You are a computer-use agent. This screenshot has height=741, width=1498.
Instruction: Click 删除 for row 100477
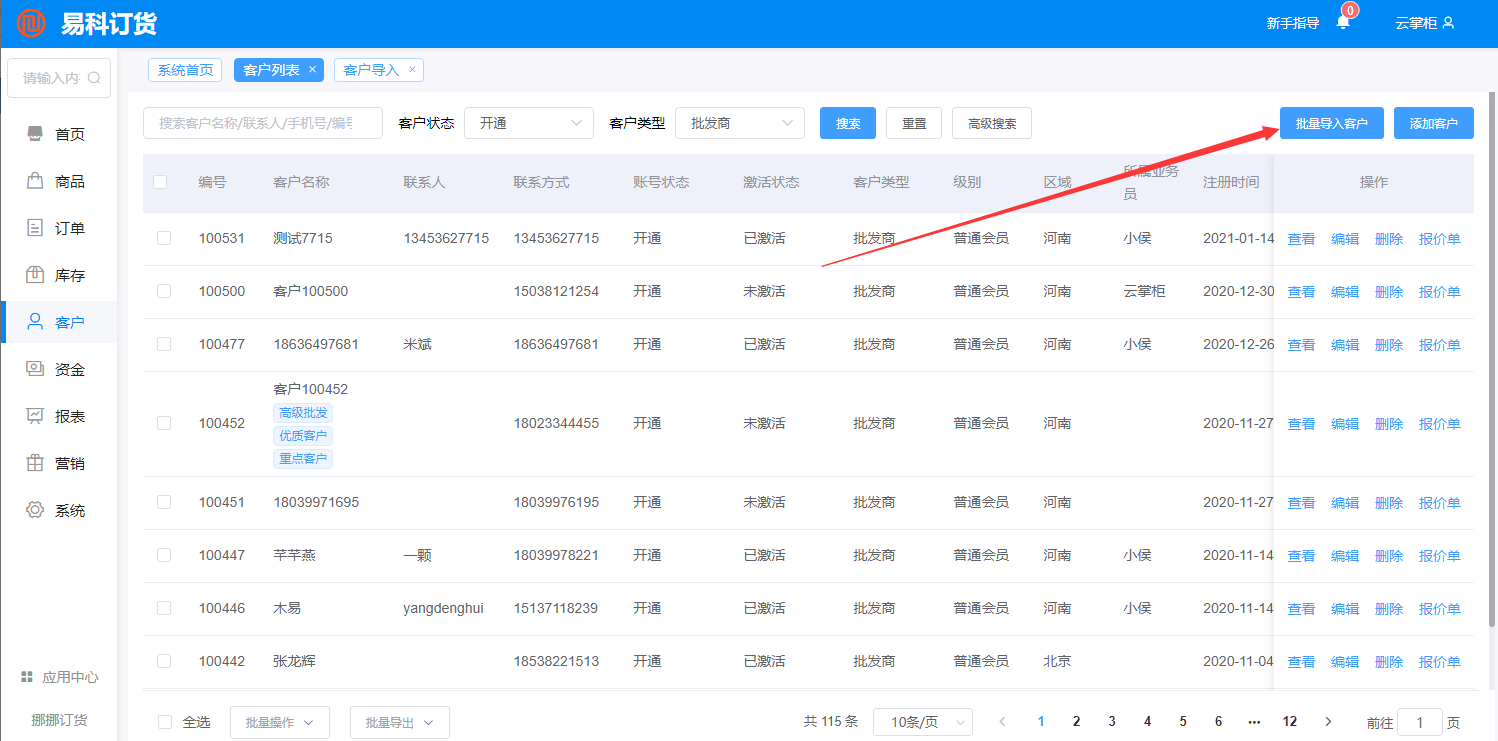[1389, 345]
